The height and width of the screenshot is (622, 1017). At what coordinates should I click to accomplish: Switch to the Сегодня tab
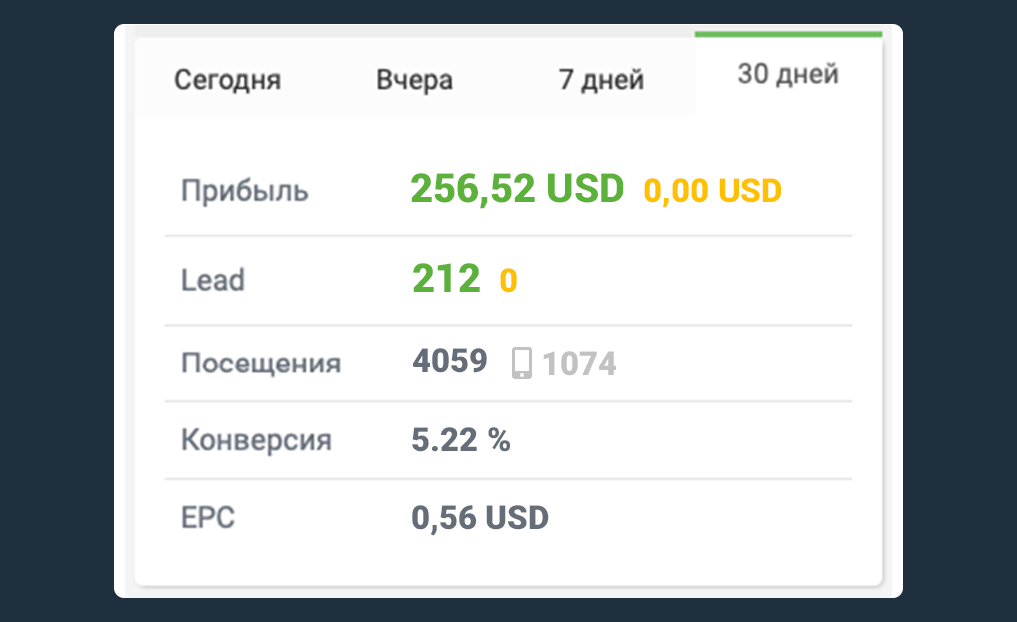coord(227,80)
